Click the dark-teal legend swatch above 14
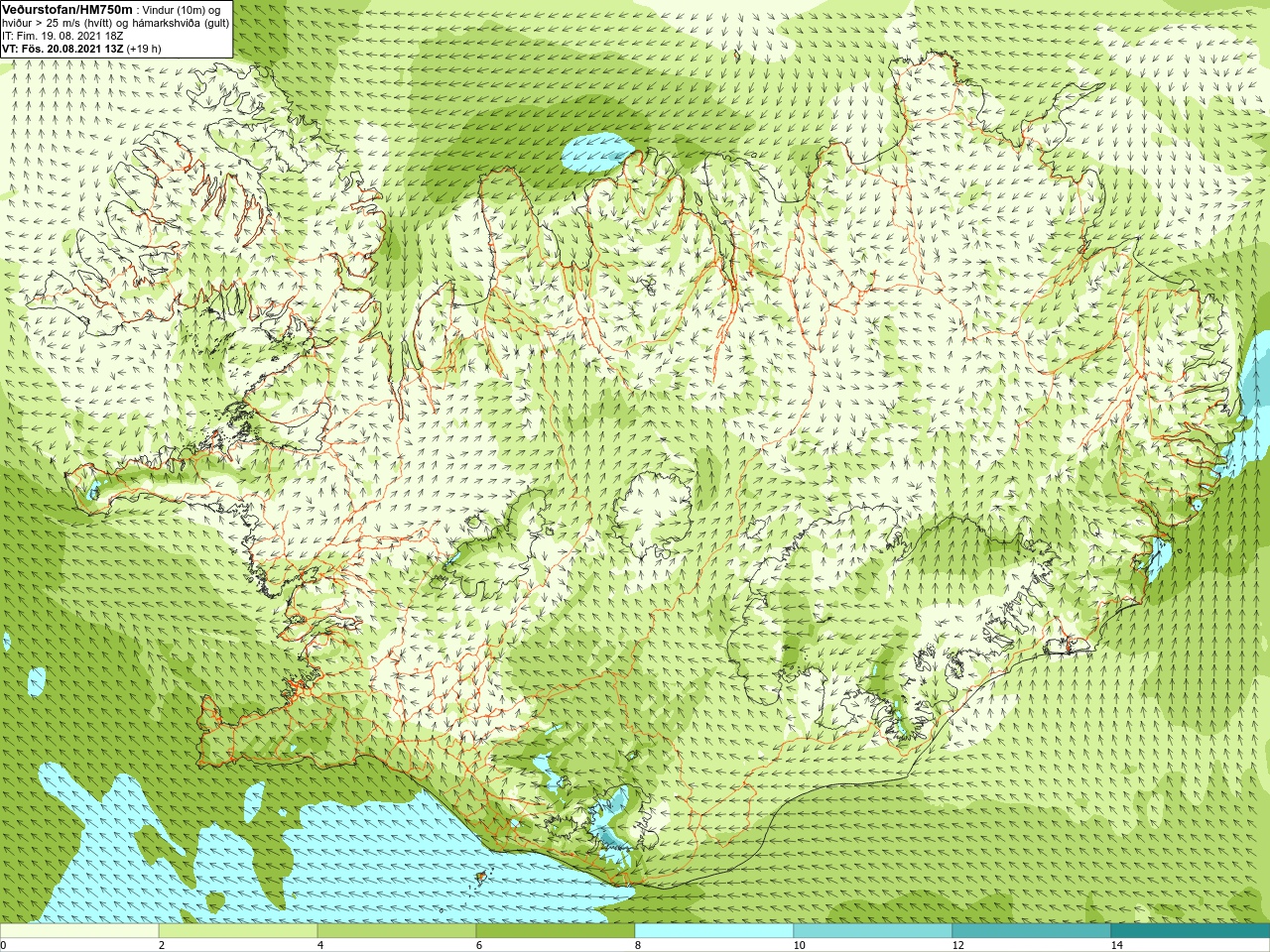This screenshot has height=952, width=1270. pyautogui.click(x=1191, y=931)
